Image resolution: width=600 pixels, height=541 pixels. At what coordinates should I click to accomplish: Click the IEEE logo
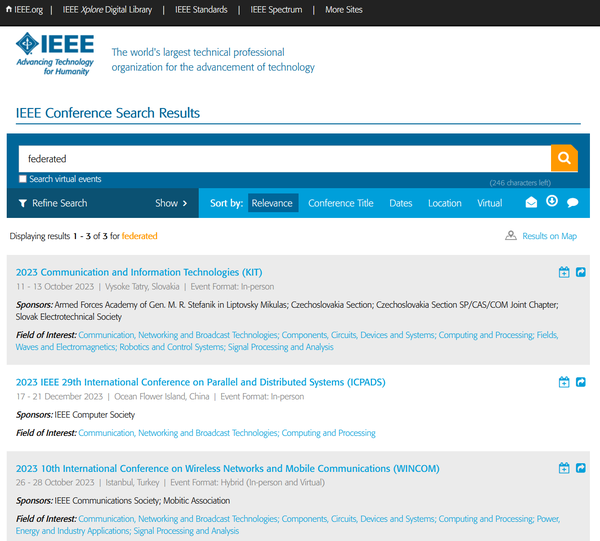click(55, 54)
